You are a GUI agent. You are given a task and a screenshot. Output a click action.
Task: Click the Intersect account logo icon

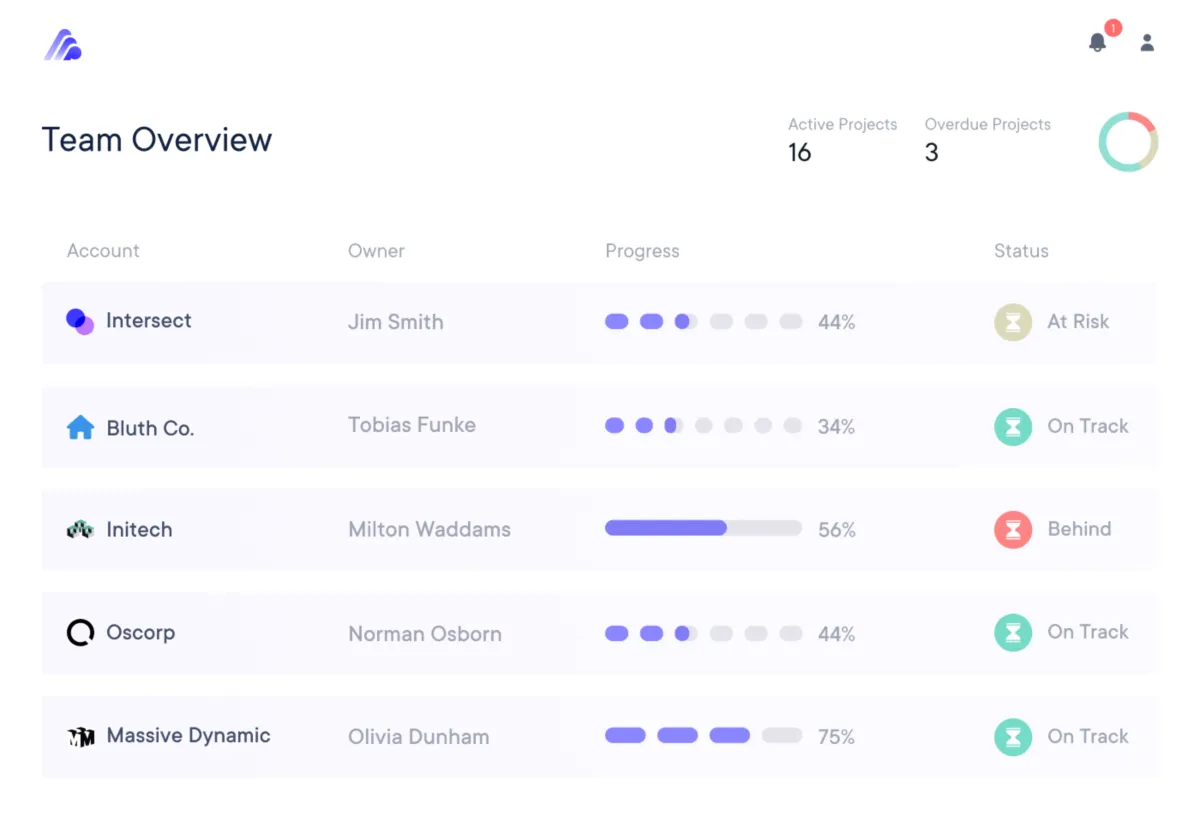pyautogui.click(x=80, y=321)
